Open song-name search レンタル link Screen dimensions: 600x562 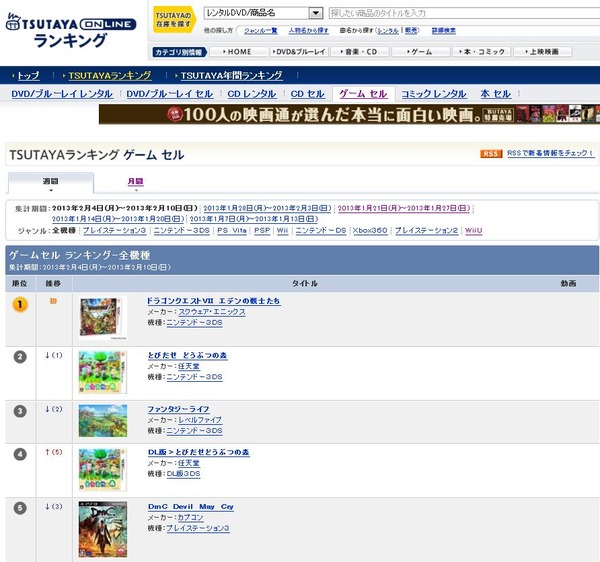[388, 31]
